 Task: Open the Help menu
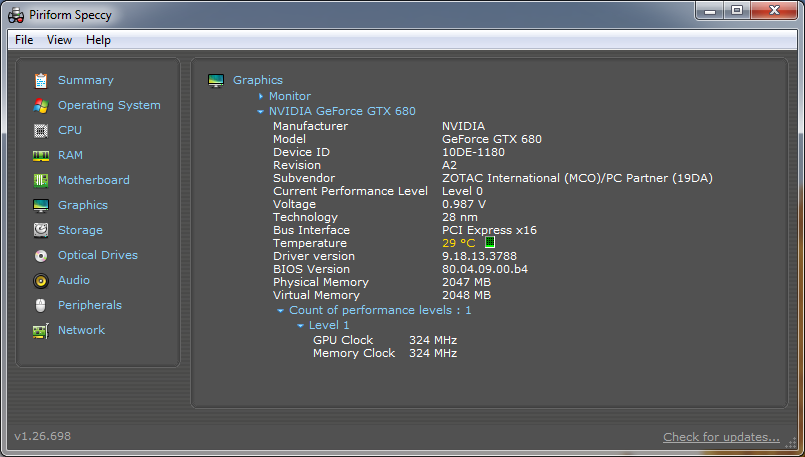click(x=98, y=40)
